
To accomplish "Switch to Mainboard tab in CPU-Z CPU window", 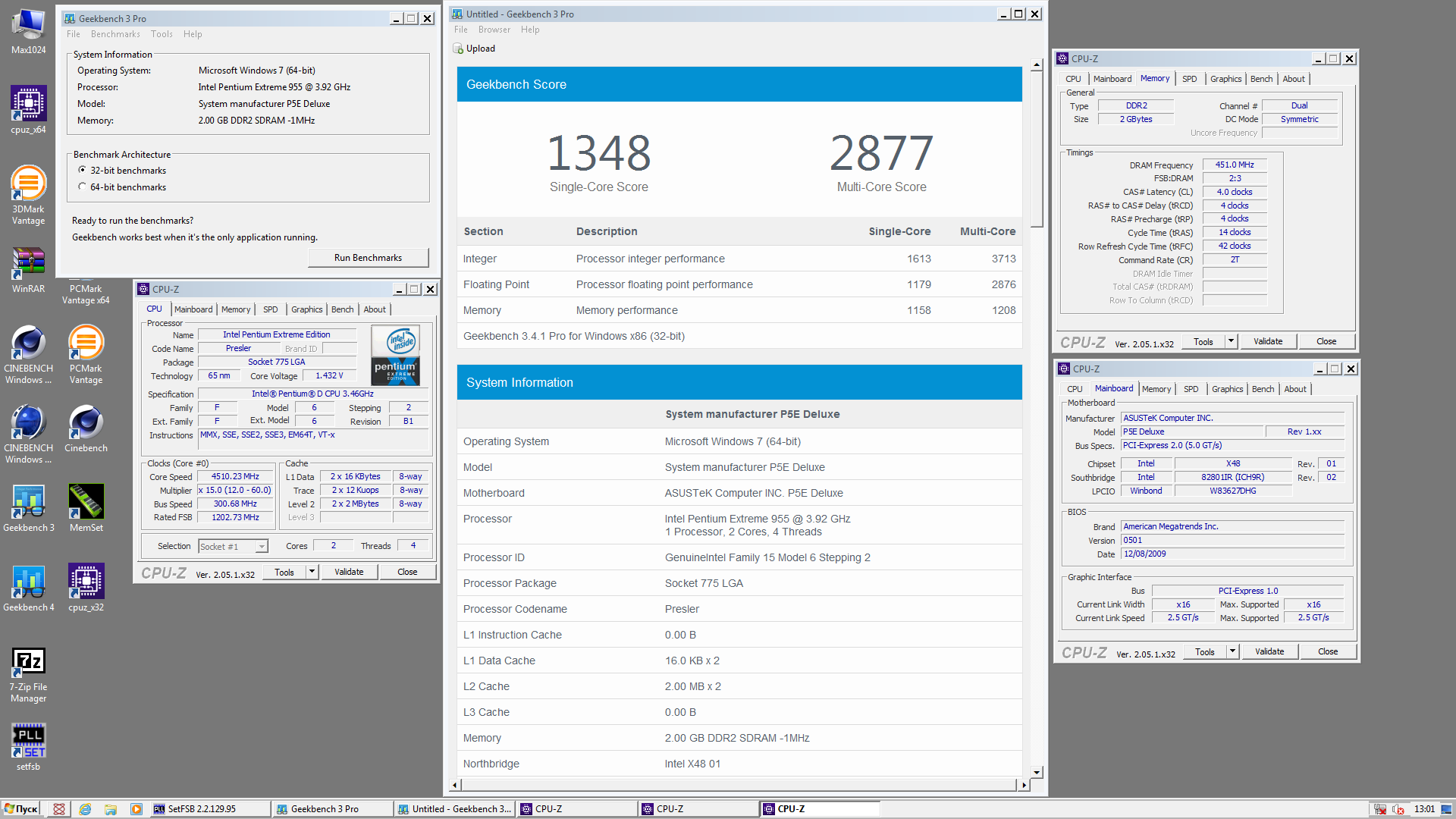I will (x=193, y=309).
